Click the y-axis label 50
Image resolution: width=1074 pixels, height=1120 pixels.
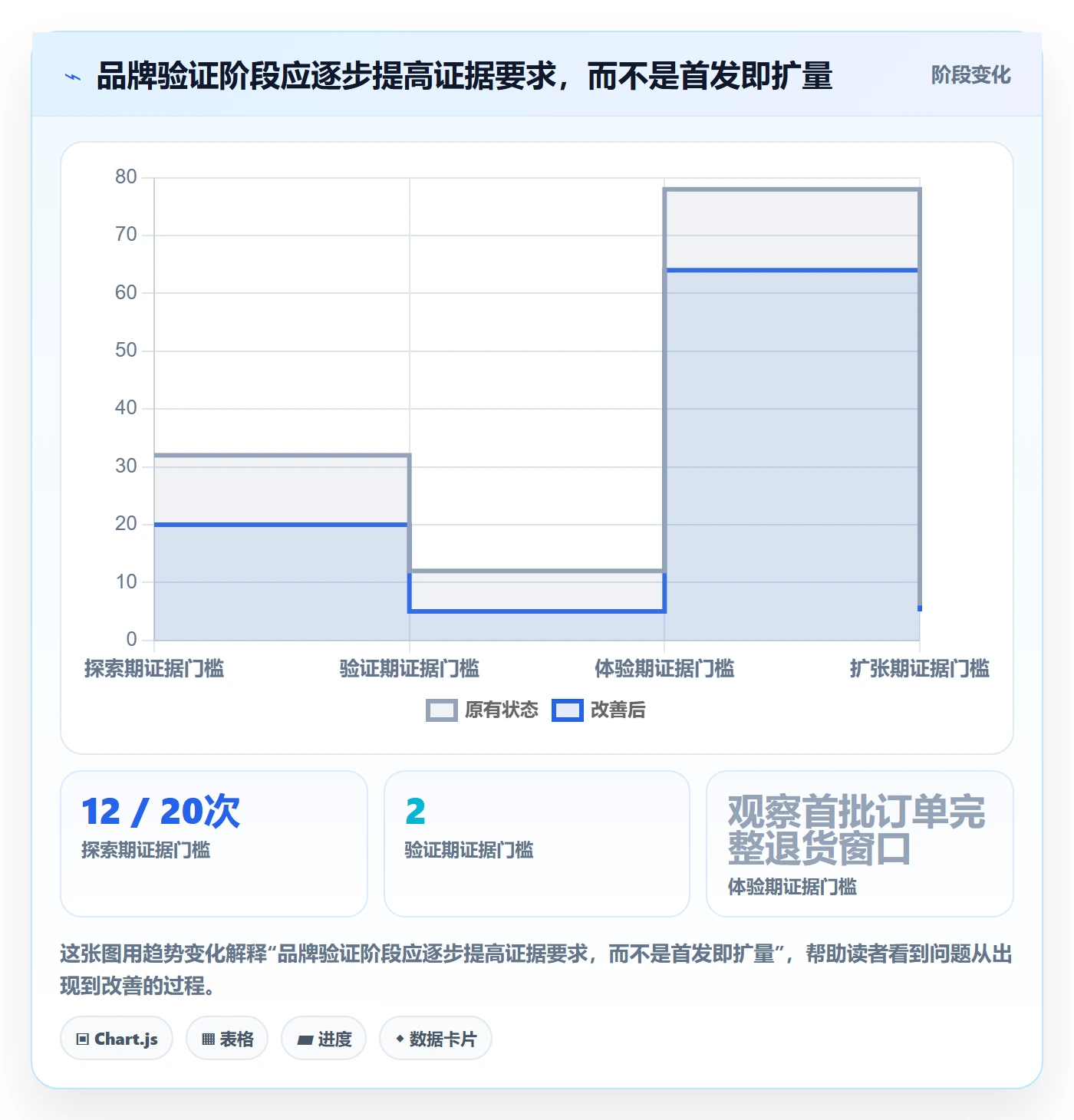(126, 351)
